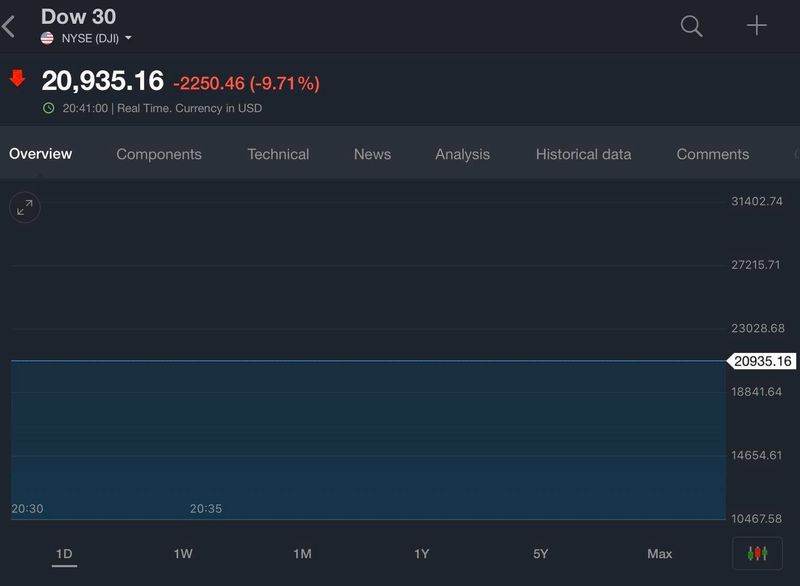Expand the NYSE (DJI) exchange dropdown
Image resolution: width=800 pixels, height=586 pixels.
pyautogui.click(x=96, y=38)
